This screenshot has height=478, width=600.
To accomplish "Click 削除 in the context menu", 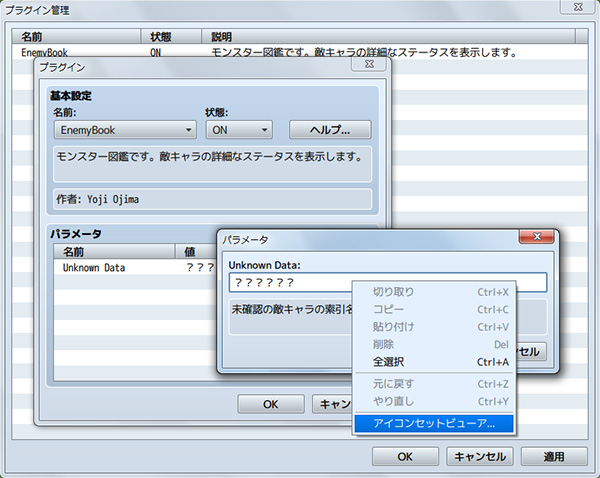I will 434,344.
